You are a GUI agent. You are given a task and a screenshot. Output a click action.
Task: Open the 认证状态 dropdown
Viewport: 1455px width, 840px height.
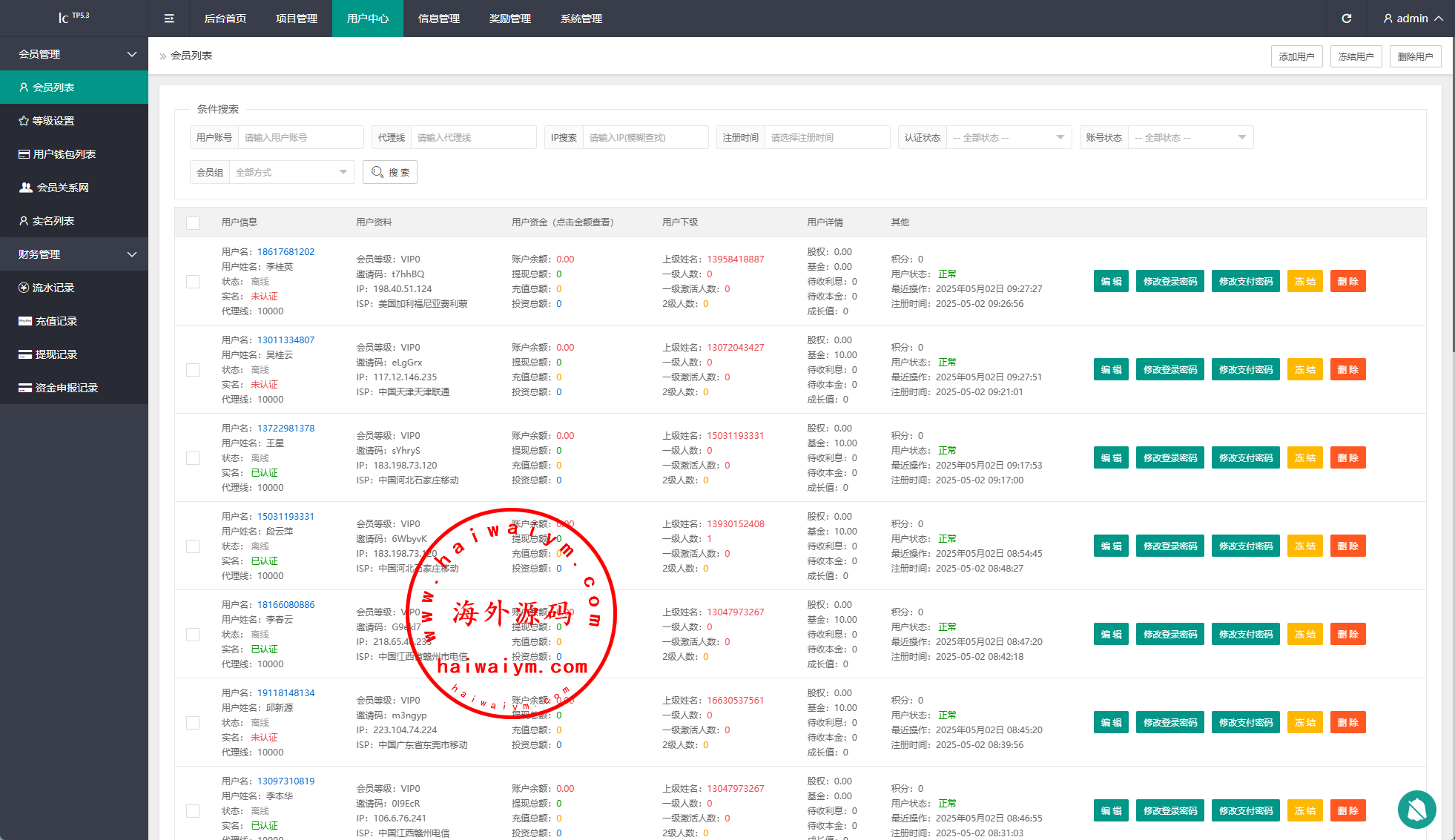pyautogui.click(x=1008, y=138)
